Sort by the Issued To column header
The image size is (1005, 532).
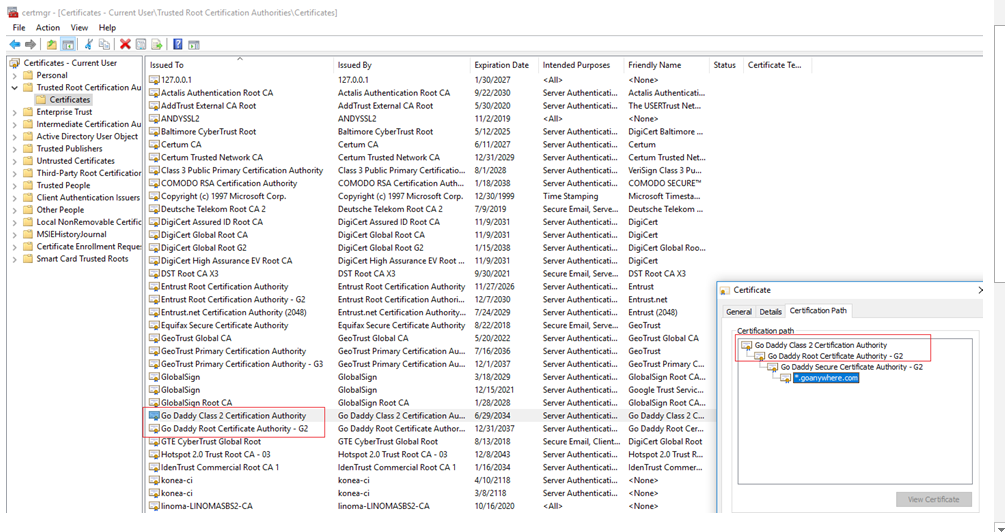[239, 65]
